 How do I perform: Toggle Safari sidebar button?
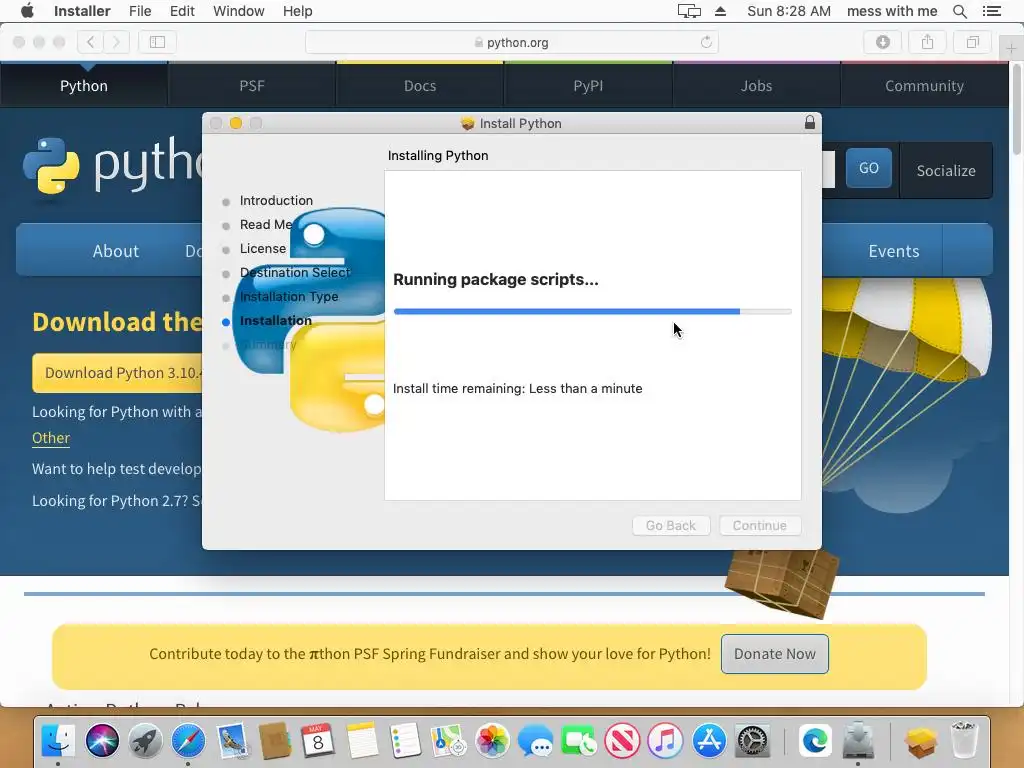(x=157, y=42)
